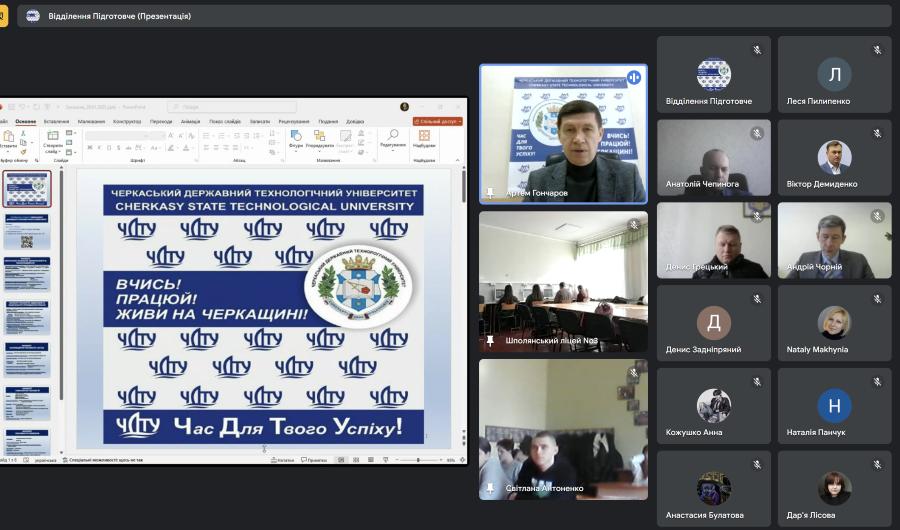900x530 pixels.
Task: Click the font color button in font group
Action: tap(185, 148)
